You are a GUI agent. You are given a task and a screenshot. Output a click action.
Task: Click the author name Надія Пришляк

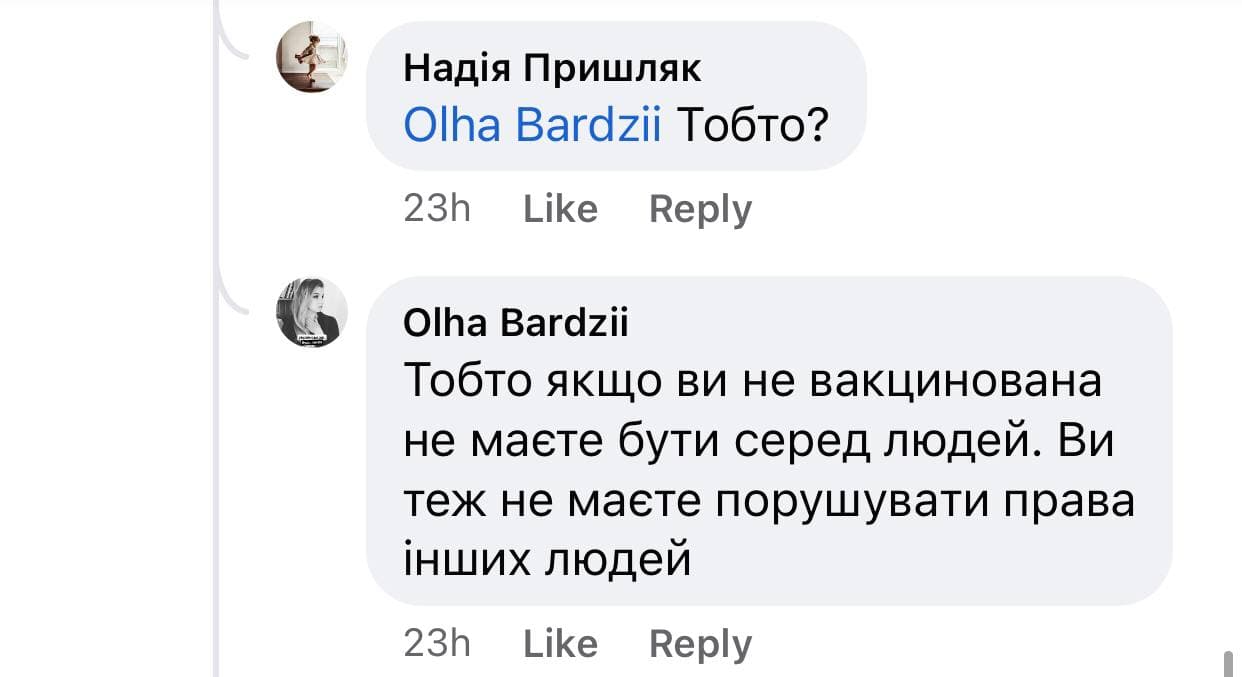pos(552,68)
